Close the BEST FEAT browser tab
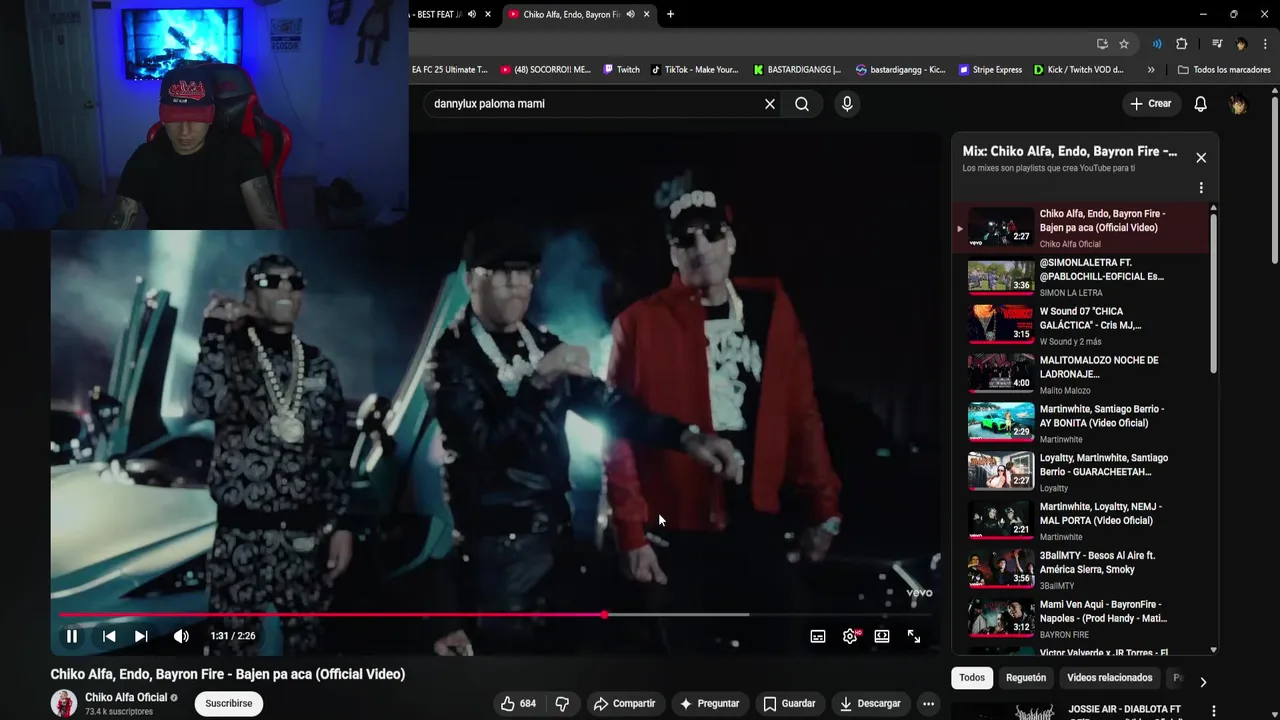 click(488, 14)
